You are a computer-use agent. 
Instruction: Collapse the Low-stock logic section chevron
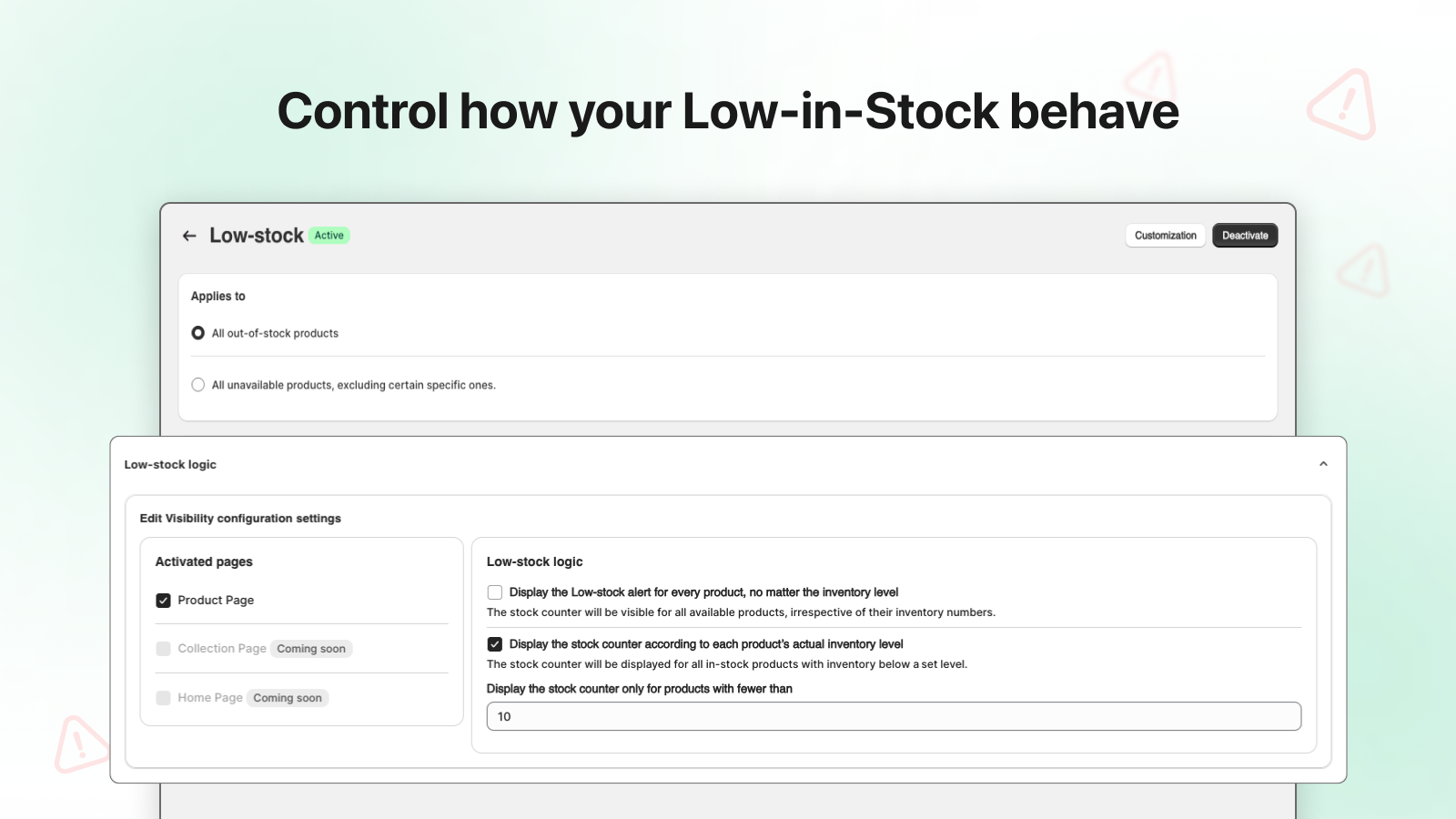(x=1323, y=464)
